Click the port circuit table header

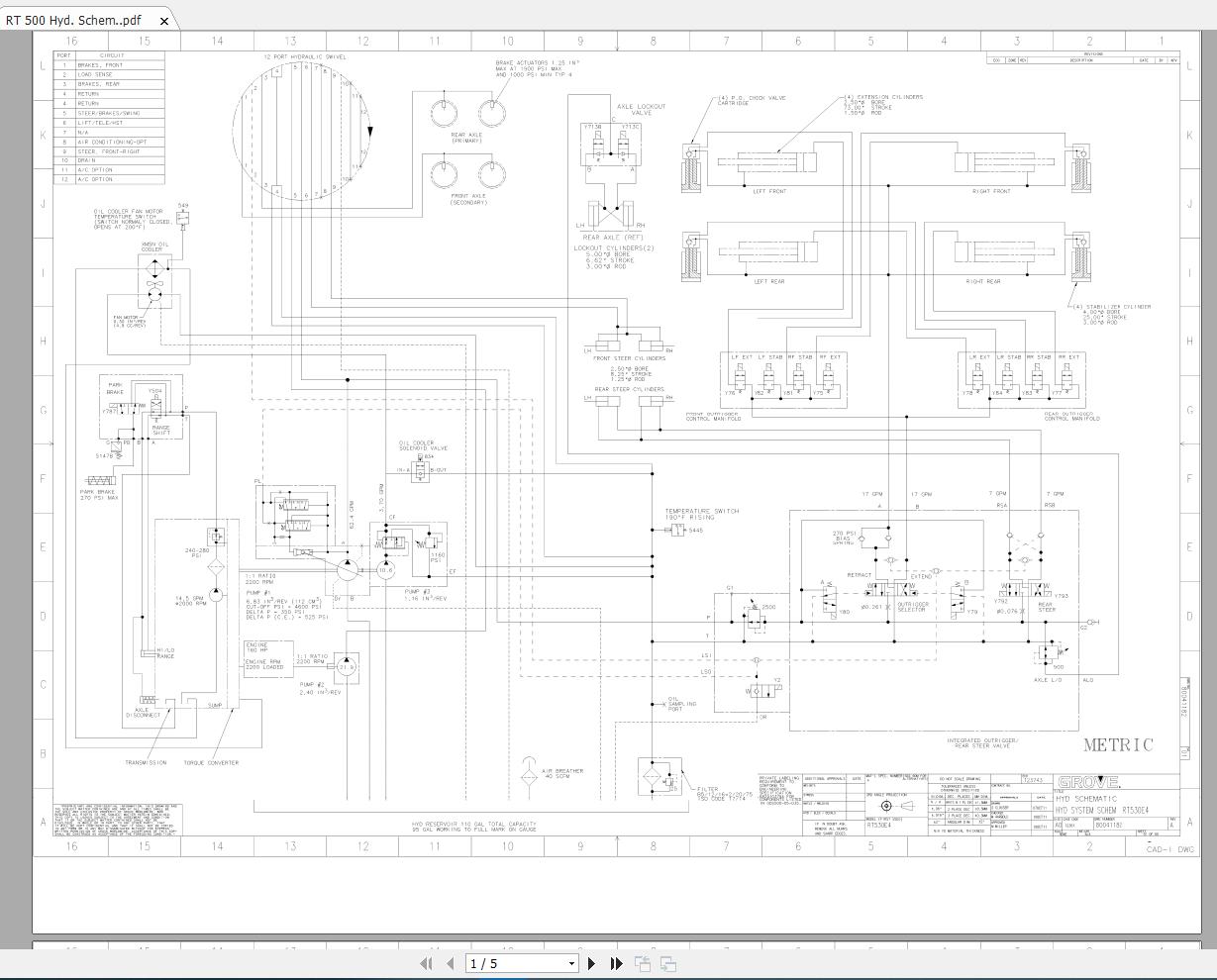109,55
